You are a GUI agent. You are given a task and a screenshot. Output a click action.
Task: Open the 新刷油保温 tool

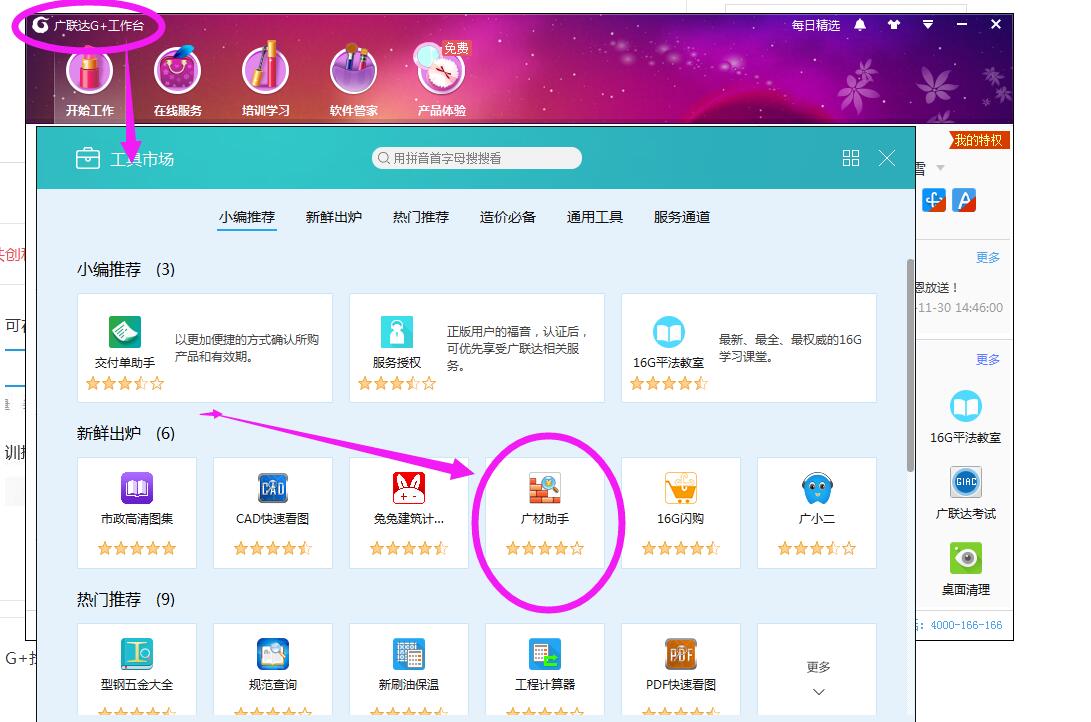[409, 669]
